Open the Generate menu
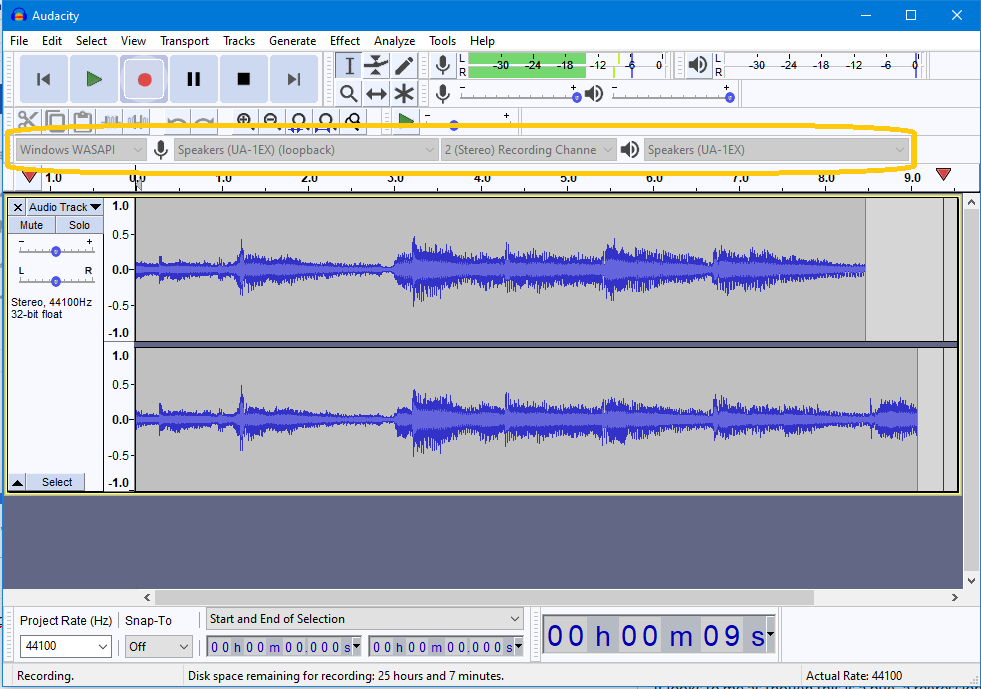Viewport: 981px width, 689px height. [x=292, y=41]
